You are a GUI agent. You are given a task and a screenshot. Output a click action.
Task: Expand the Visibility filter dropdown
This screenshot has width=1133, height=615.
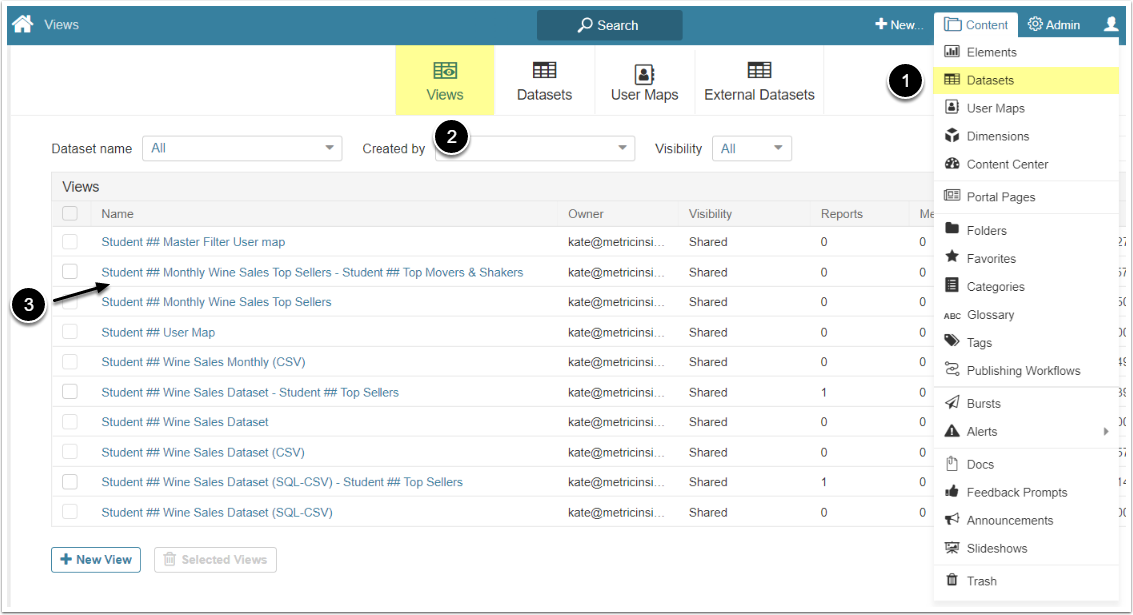(x=751, y=149)
